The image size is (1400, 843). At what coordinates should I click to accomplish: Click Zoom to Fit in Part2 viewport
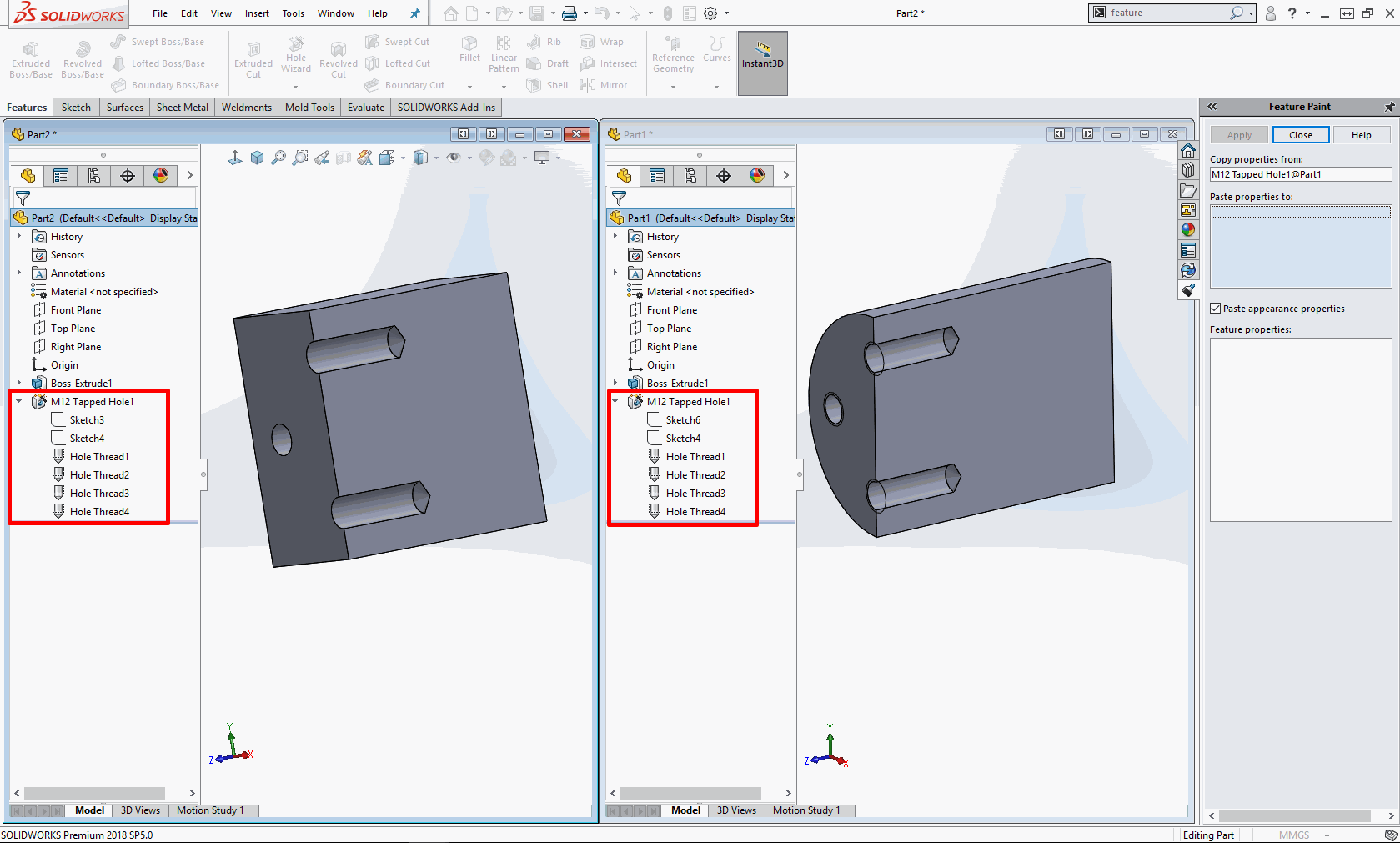click(x=278, y=158)
